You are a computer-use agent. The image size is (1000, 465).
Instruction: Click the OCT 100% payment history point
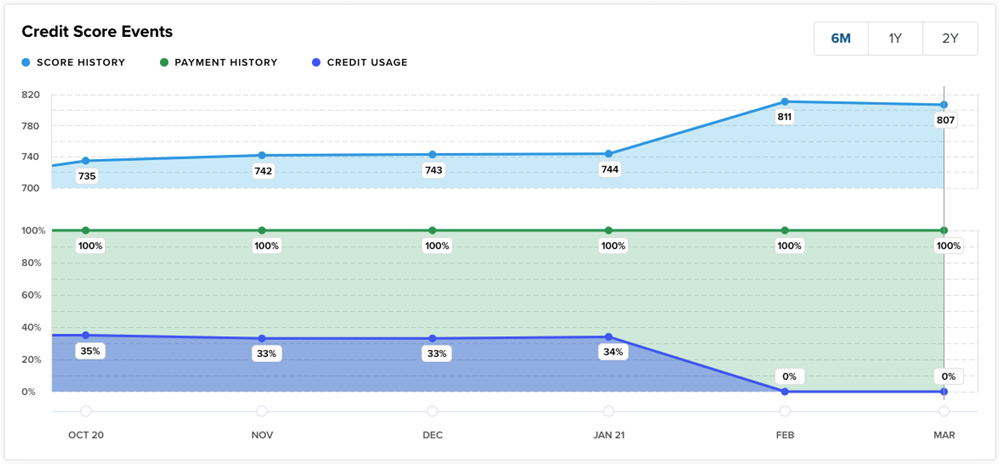(x=85, y=230)
